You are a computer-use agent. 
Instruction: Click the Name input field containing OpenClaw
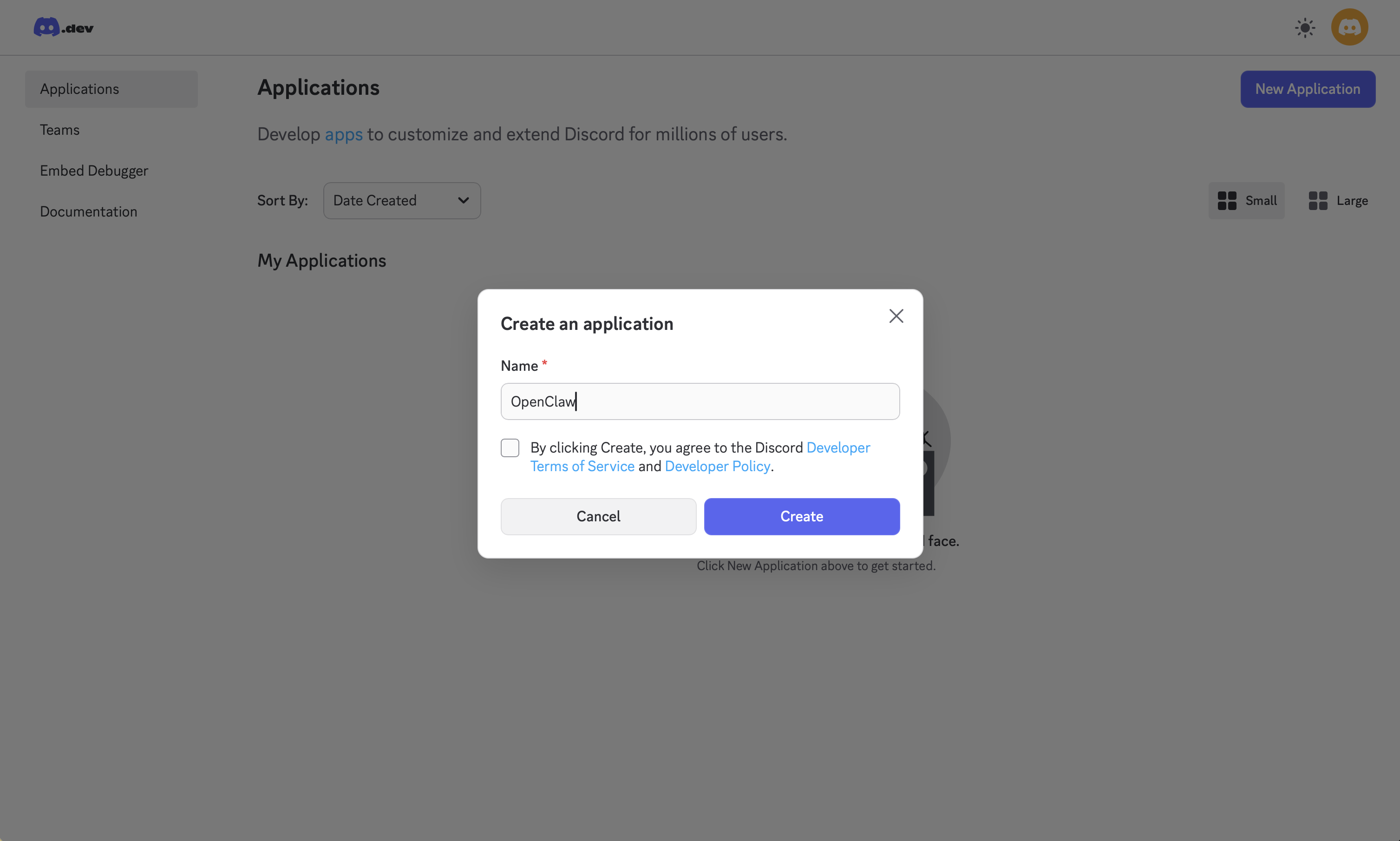point(700,401)
